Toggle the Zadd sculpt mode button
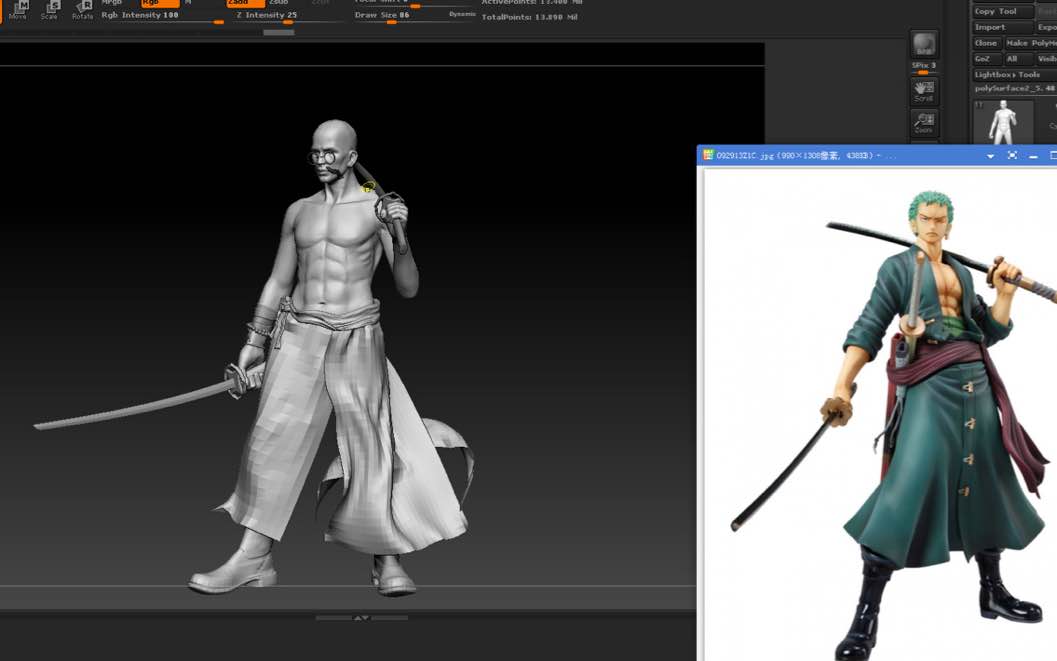 [x=245, y=3]
